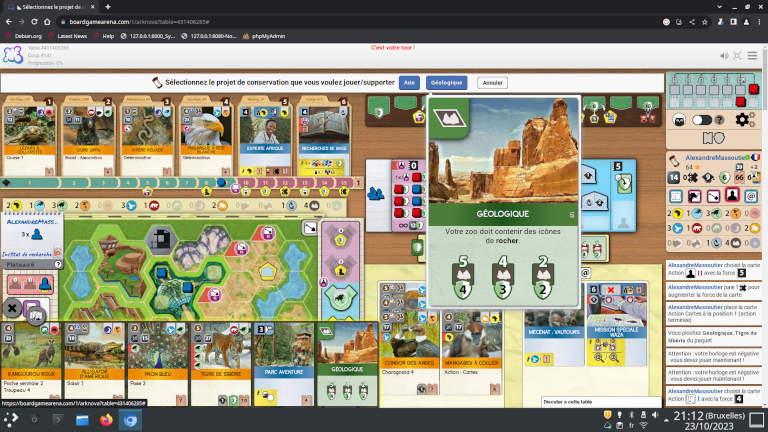Bookmark this page with star icon
The image size is (768, 432).
click(704, 22)
